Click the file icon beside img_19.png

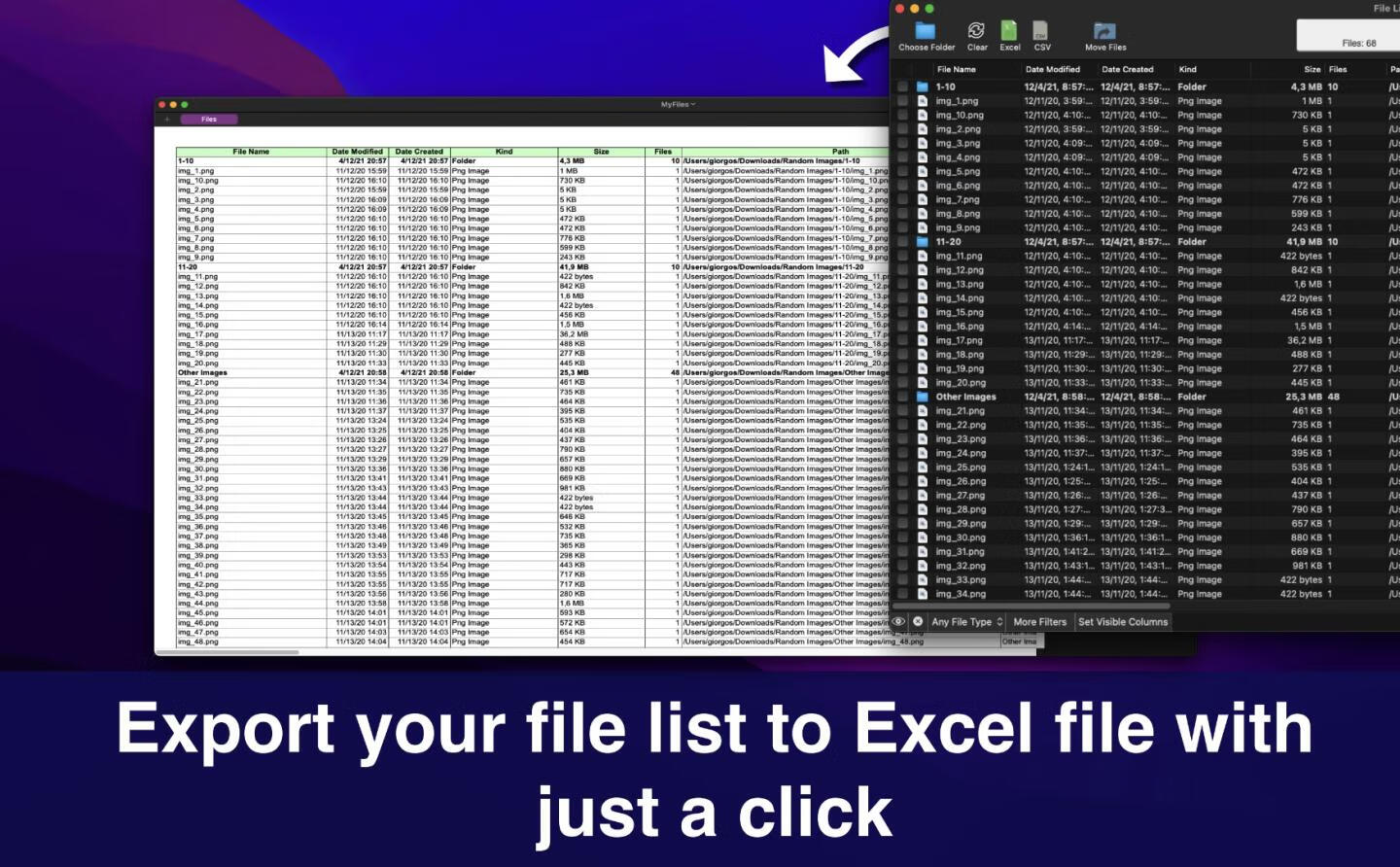point(922,368)
